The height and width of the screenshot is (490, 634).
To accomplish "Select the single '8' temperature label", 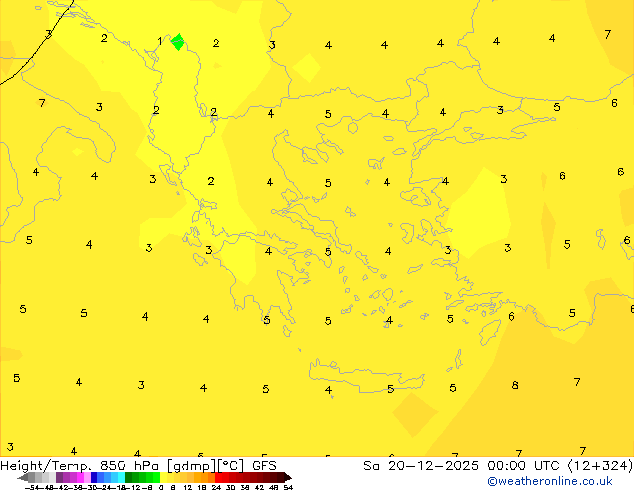I will (515, 385).
